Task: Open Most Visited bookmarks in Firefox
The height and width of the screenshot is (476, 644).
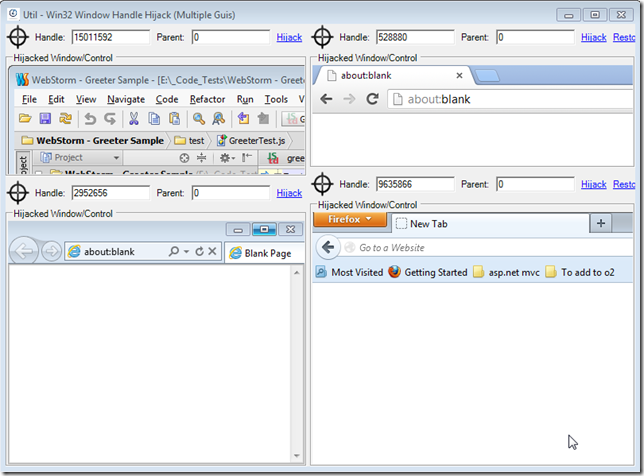Action: 350,272
